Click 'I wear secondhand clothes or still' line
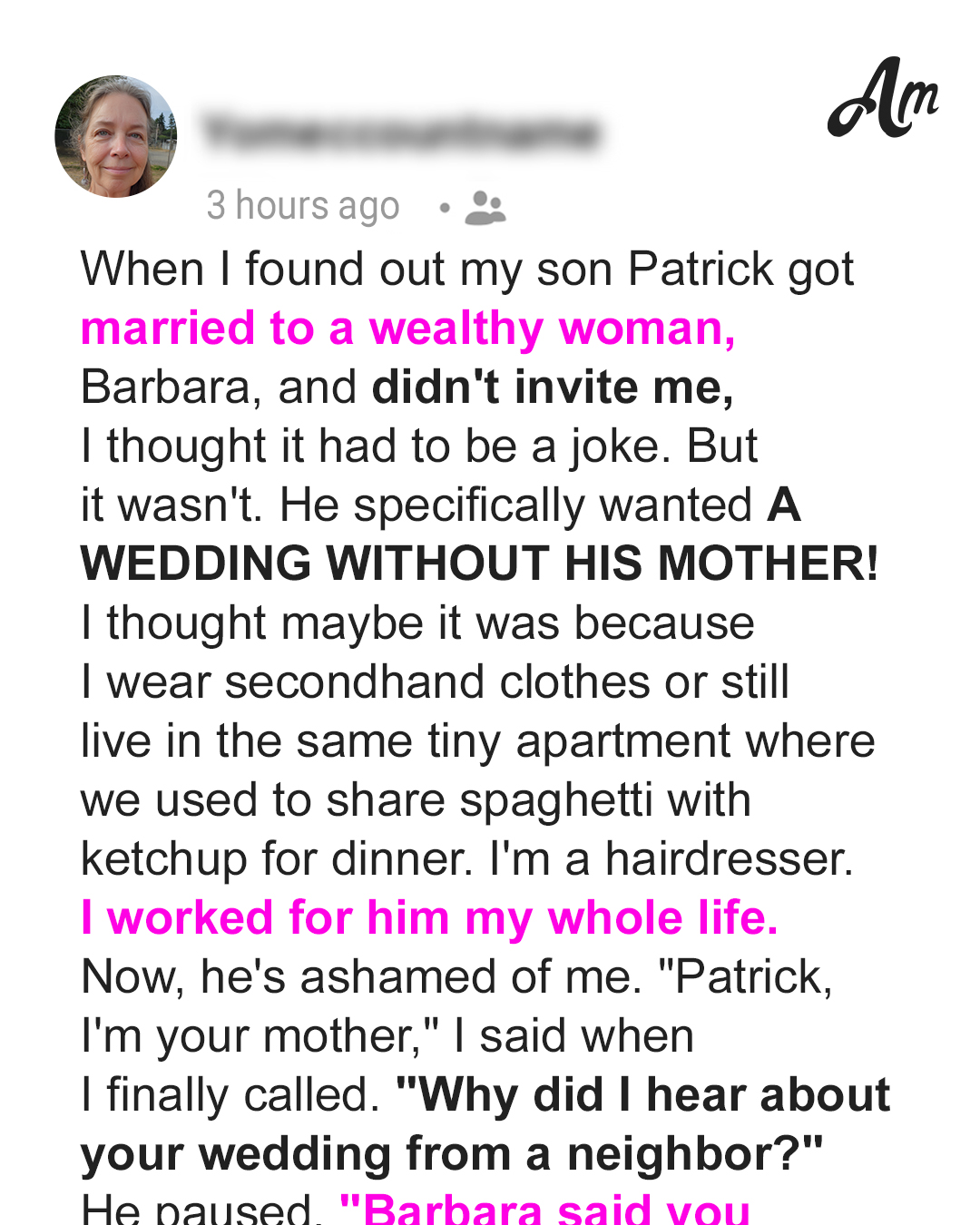Image resolution: width=980 pixels, height=1225 pixels. (x=435, y=682)
